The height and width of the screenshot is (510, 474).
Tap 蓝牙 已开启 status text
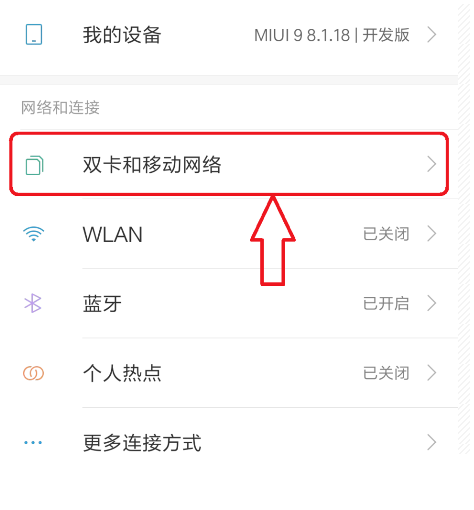[386, 303]
